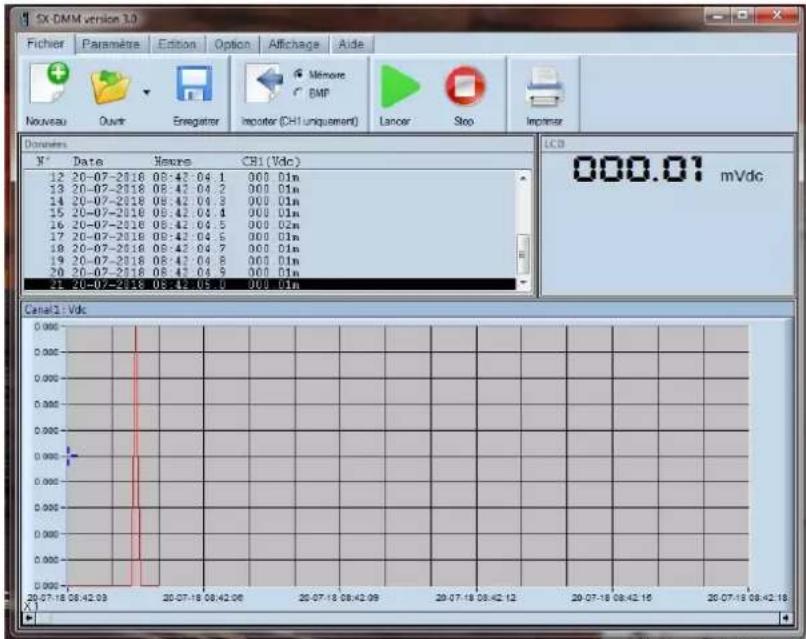The image size is (806, 639).
Task: Click the mVdc unit label on the LCD
Action: click(x=741, y=176)
